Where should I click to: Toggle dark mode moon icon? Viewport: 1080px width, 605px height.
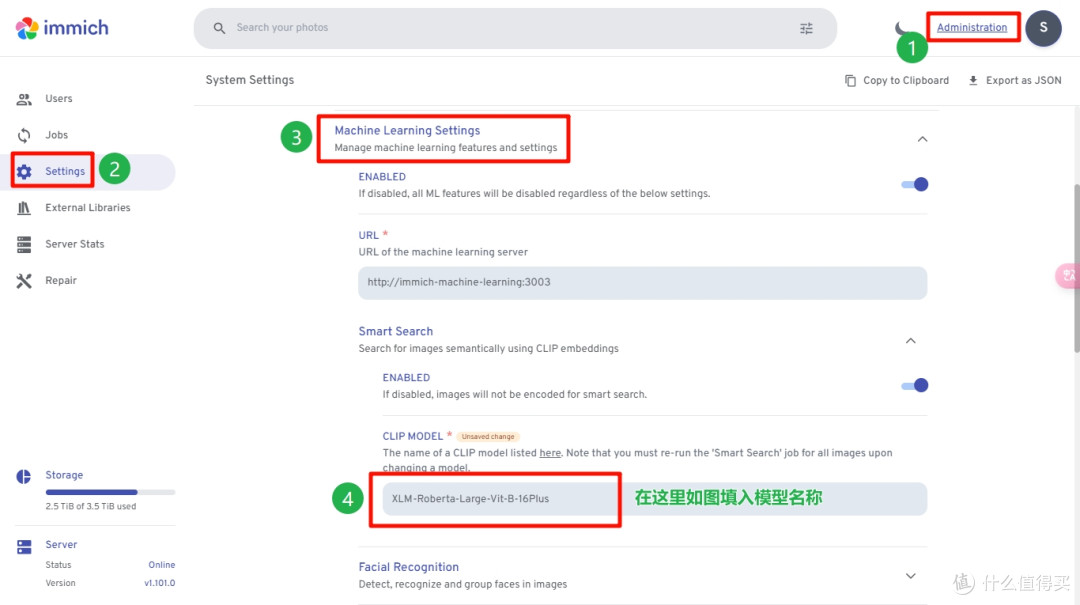[x=901, y=28]
